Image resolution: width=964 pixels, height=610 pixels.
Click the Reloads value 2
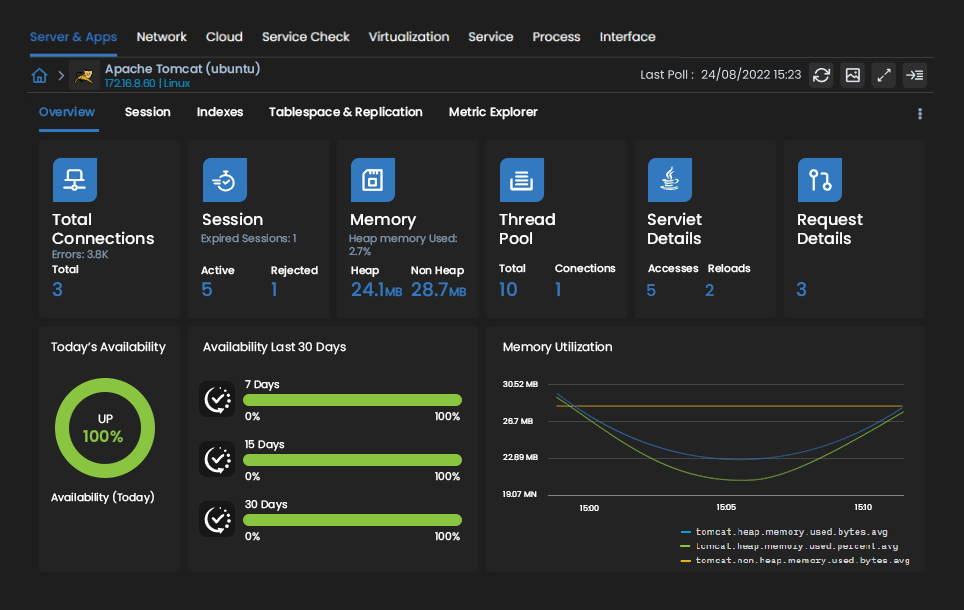[x=709, y=290]
